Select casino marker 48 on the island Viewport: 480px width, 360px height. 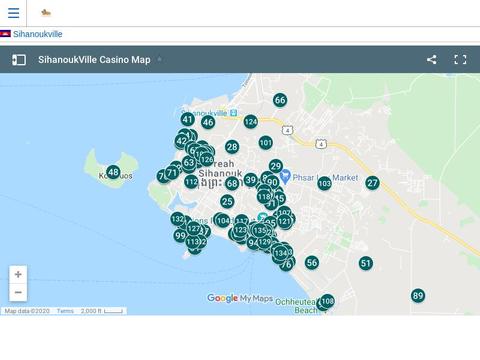113,172
